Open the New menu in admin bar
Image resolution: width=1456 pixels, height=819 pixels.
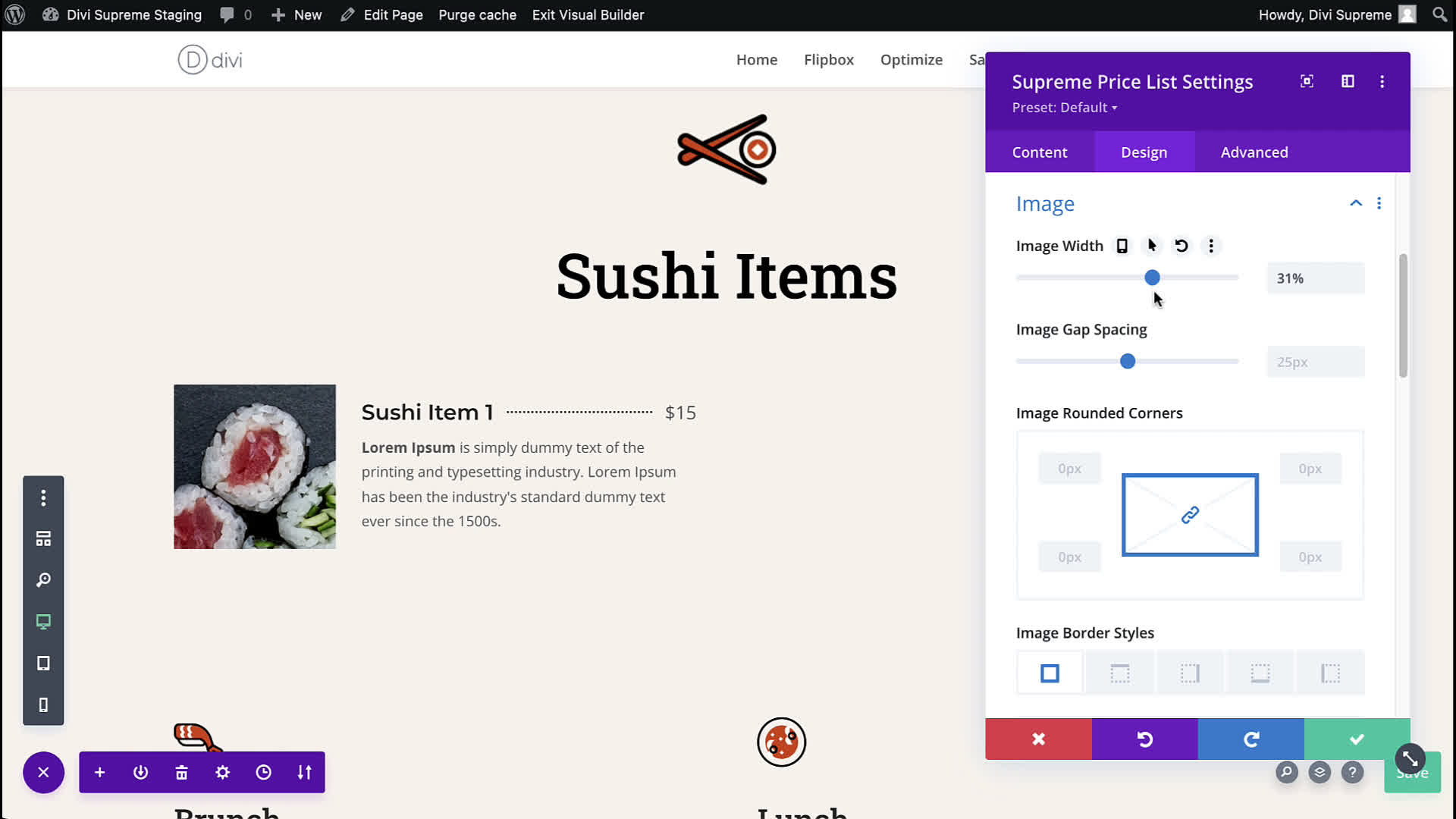click(297, 14)
